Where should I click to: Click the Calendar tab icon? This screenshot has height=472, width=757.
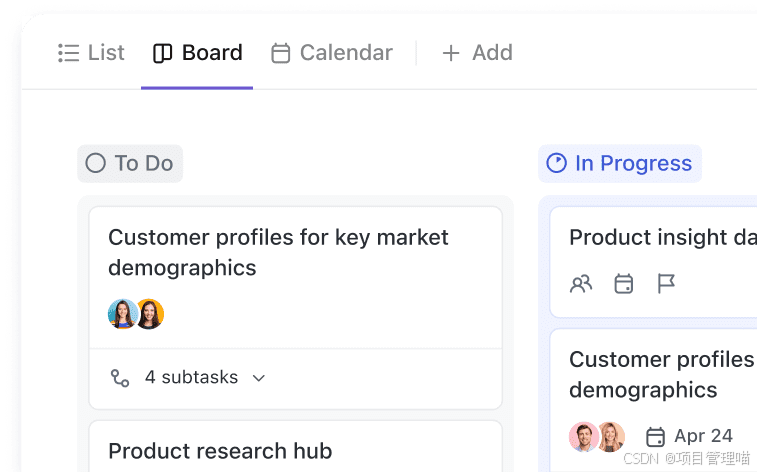tap(280, 53)
